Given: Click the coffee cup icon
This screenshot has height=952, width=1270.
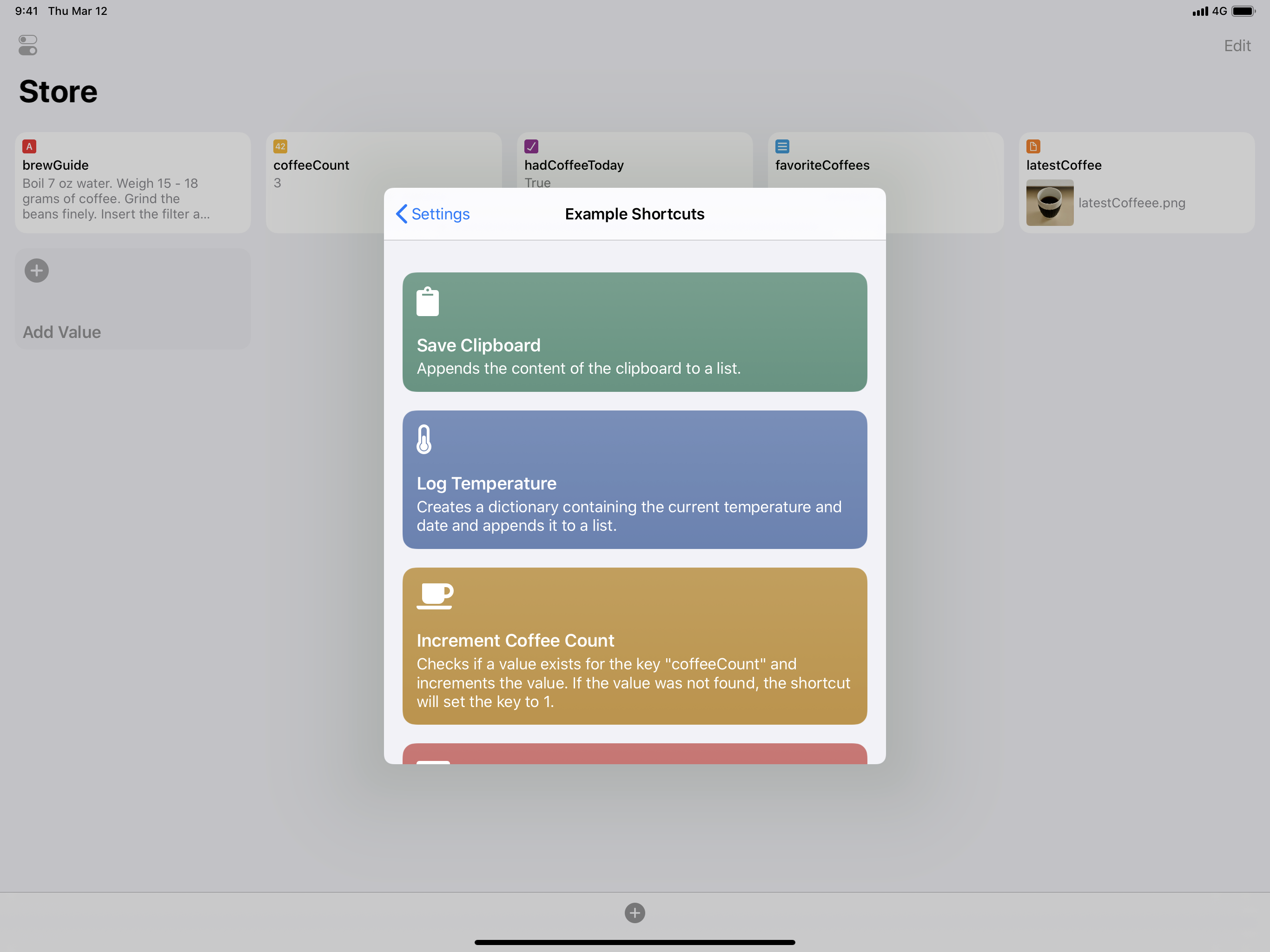Looking at the screenshot, I should point(435,595).
